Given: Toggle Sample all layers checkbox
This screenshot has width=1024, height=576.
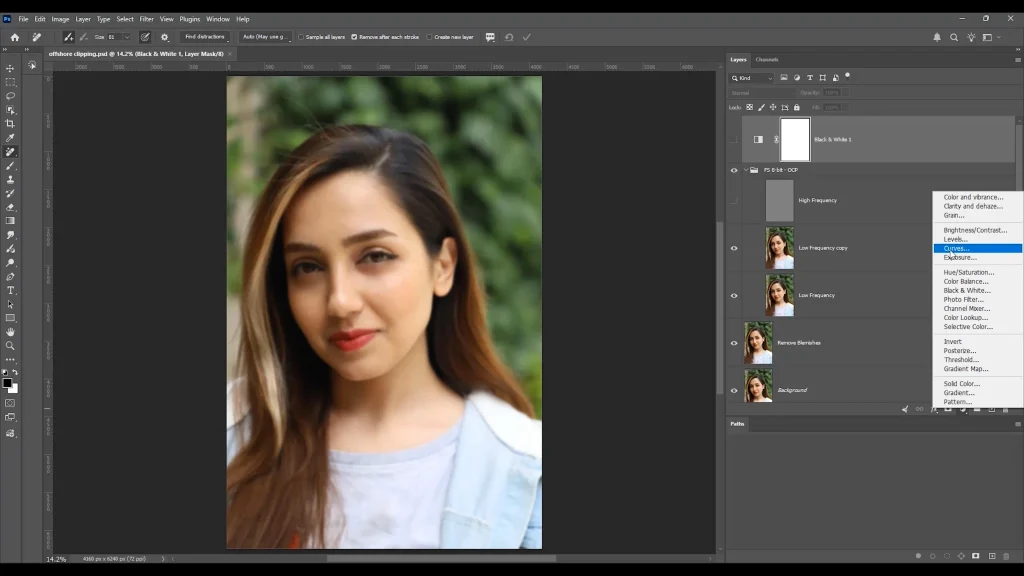Looking at the screenshot, I should pyautogui.click(x=301, y=37).
